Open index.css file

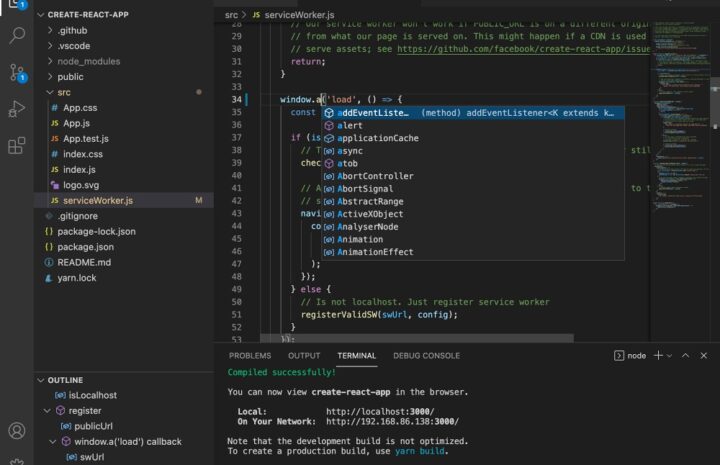click(x=124, y=154)
